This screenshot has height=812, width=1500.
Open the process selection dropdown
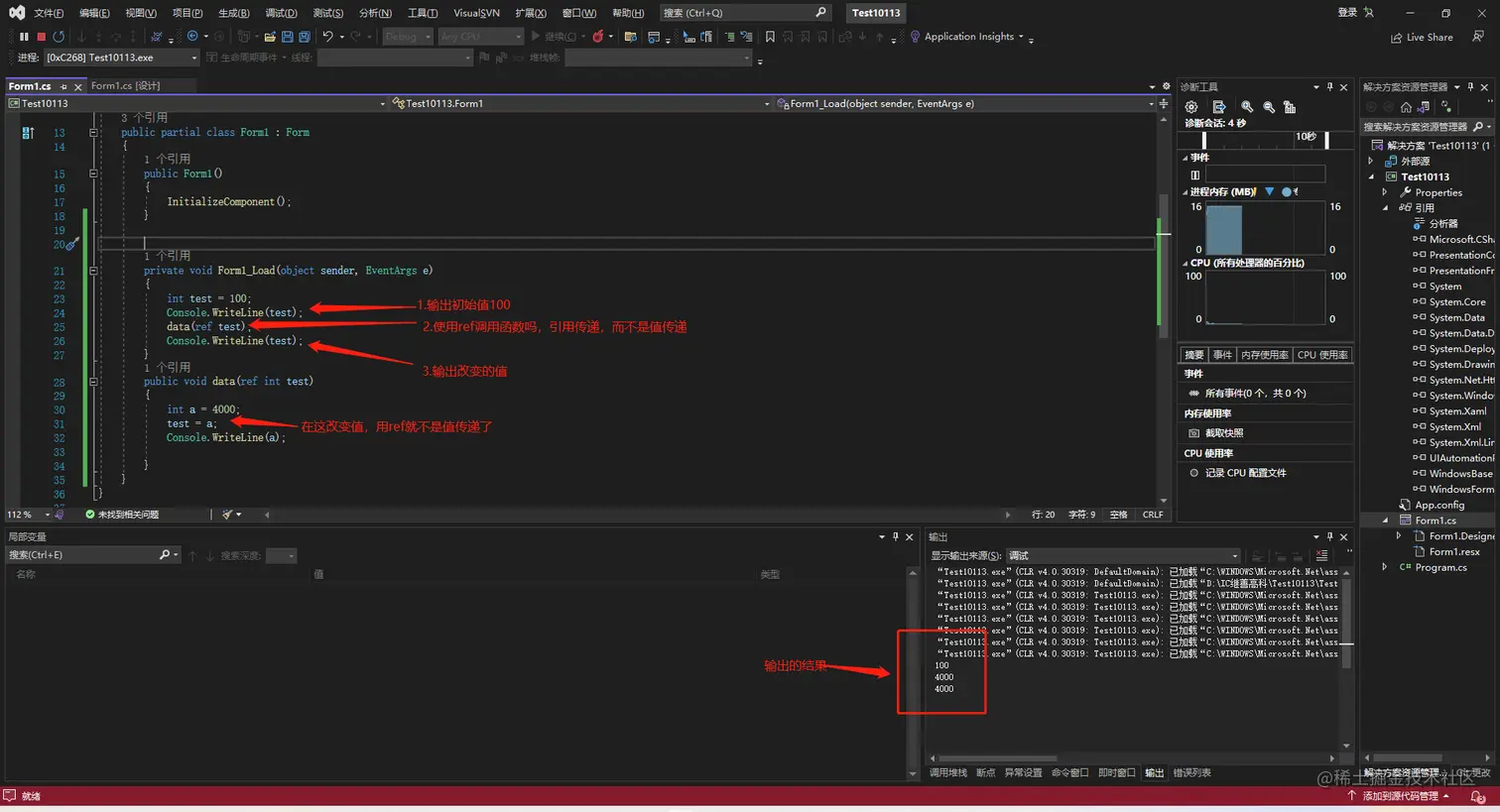(194, 58)
